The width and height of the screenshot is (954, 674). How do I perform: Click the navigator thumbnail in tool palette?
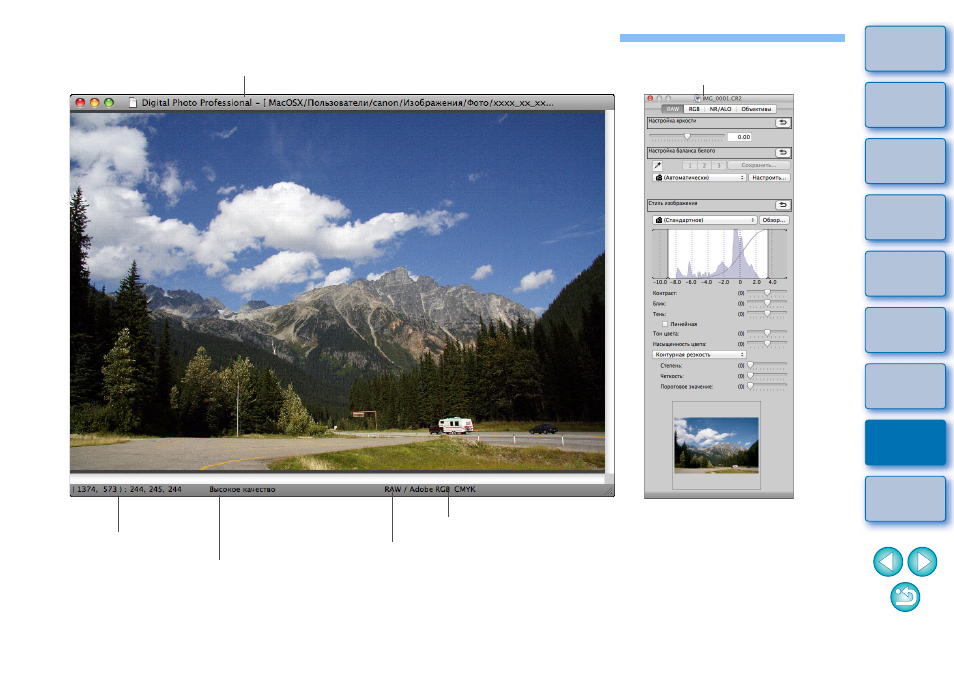(716, 445)
